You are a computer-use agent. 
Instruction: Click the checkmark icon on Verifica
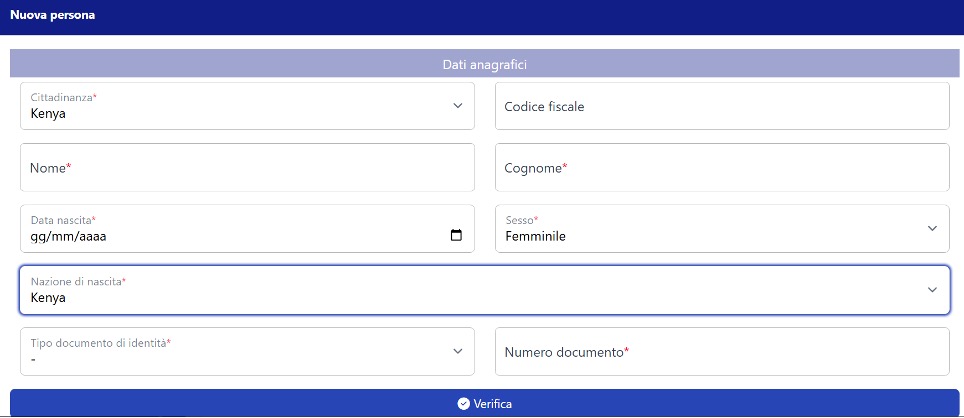[464, 404]
